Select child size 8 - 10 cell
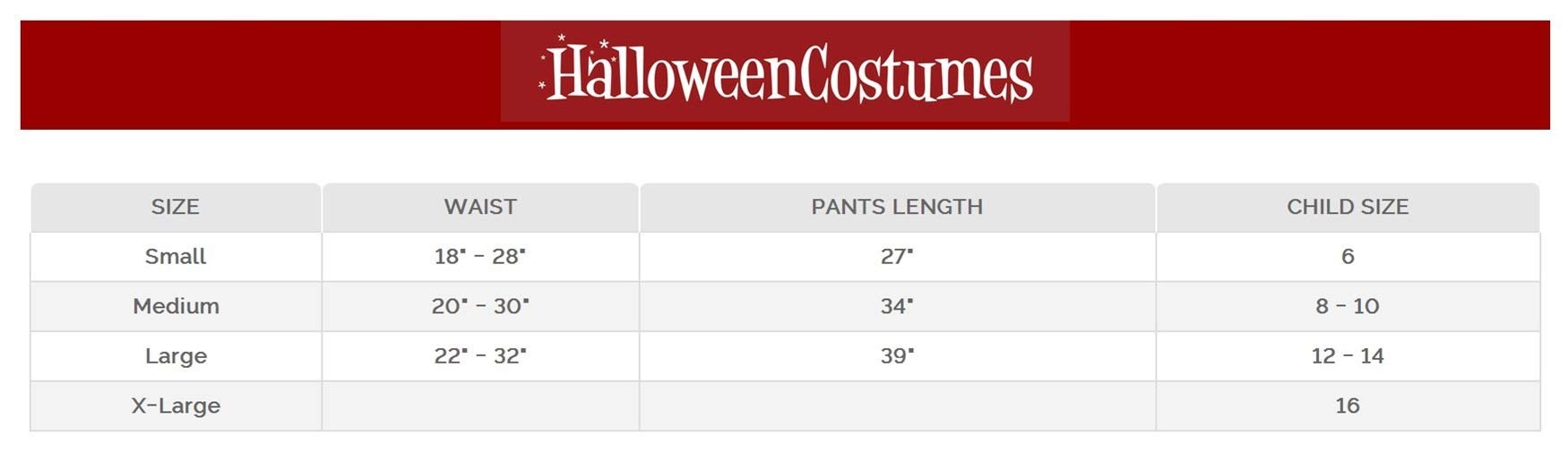The width and height of the screenshot is (1568, 461). point(1348,306)
